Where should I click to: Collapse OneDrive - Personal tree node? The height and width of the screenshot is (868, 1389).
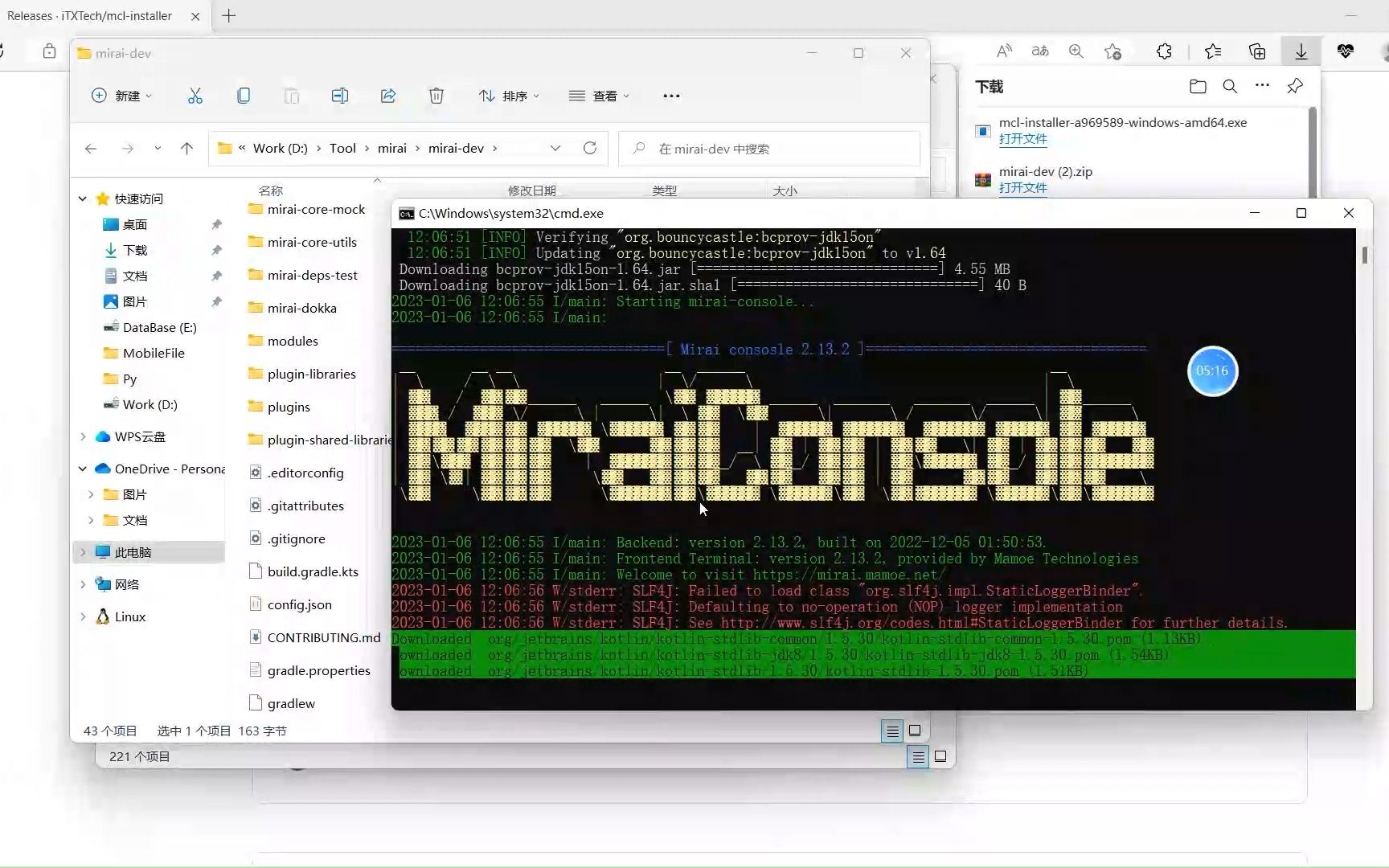[82, 469]
